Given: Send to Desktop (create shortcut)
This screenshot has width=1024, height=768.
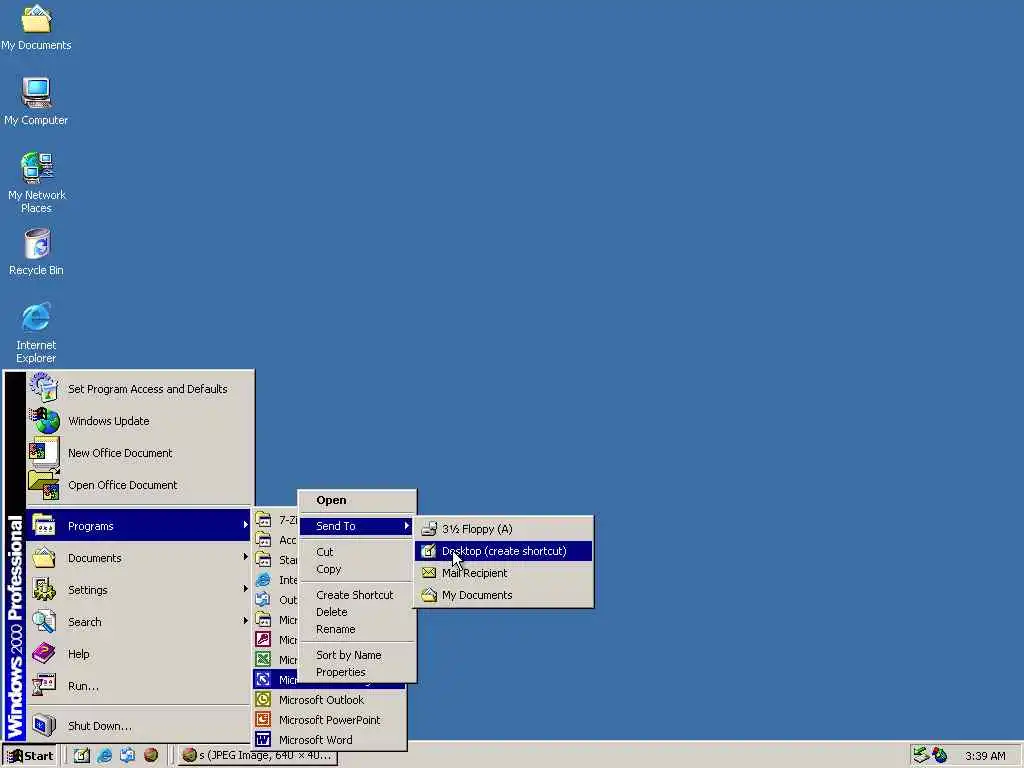Looking at the screenshot, I should point(504,551).
